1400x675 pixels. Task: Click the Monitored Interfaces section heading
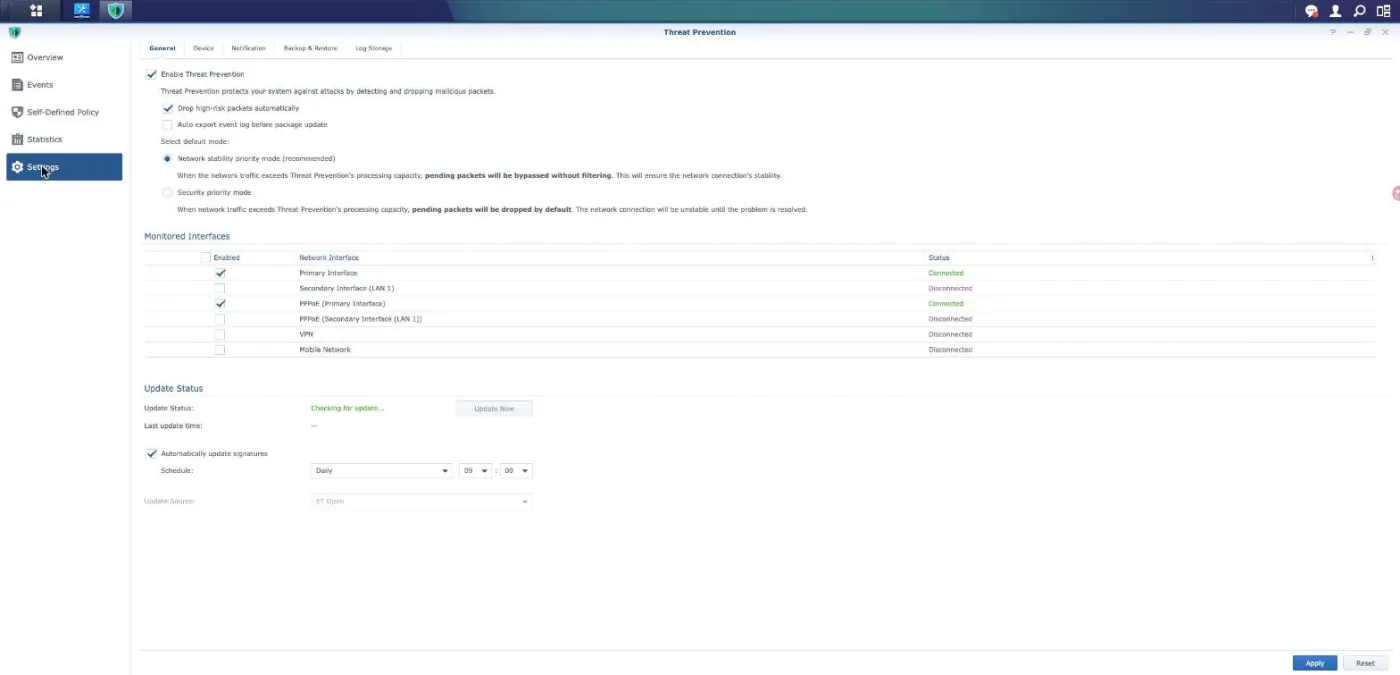[187, 236]
